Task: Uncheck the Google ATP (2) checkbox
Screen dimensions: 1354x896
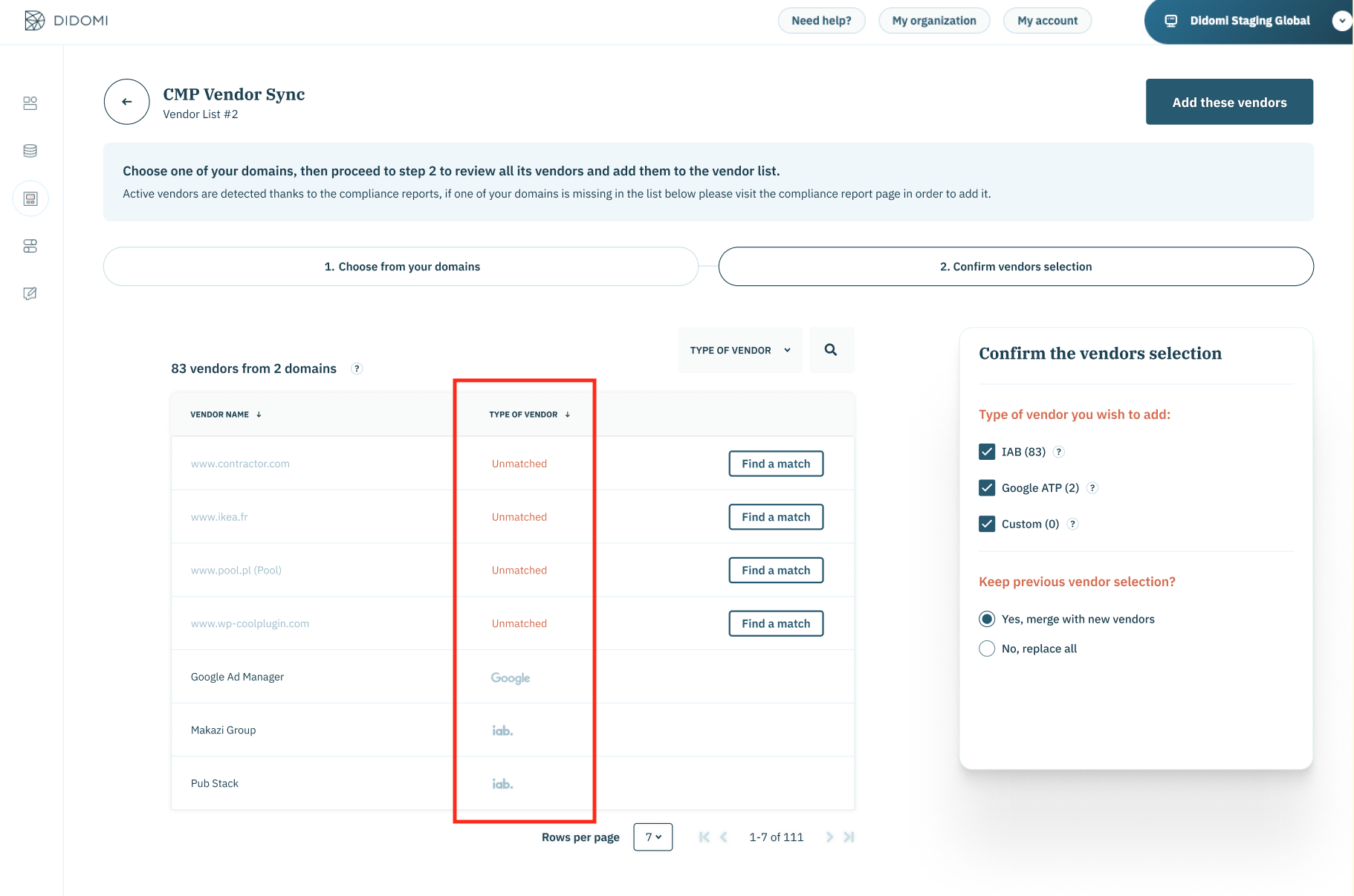Action: (x=987, y=487)
